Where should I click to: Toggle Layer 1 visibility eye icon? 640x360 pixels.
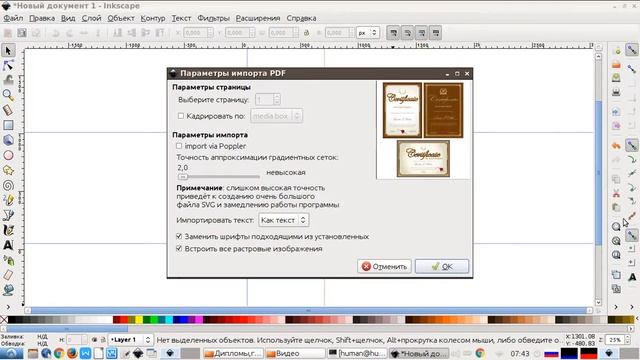[x=94, y=340]
